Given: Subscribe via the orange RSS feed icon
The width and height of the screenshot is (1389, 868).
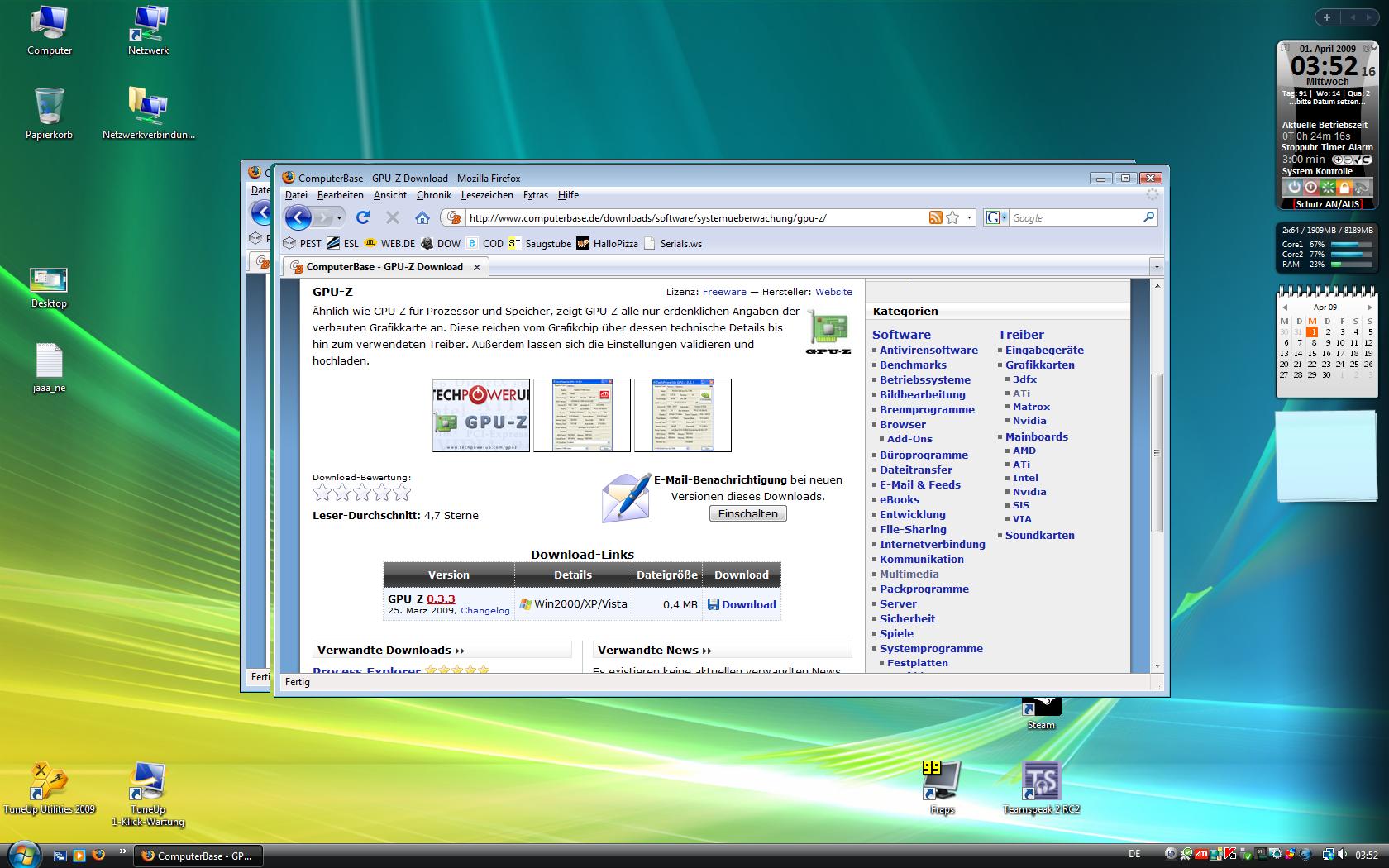Looking at the screenshot, I should 935,217.
